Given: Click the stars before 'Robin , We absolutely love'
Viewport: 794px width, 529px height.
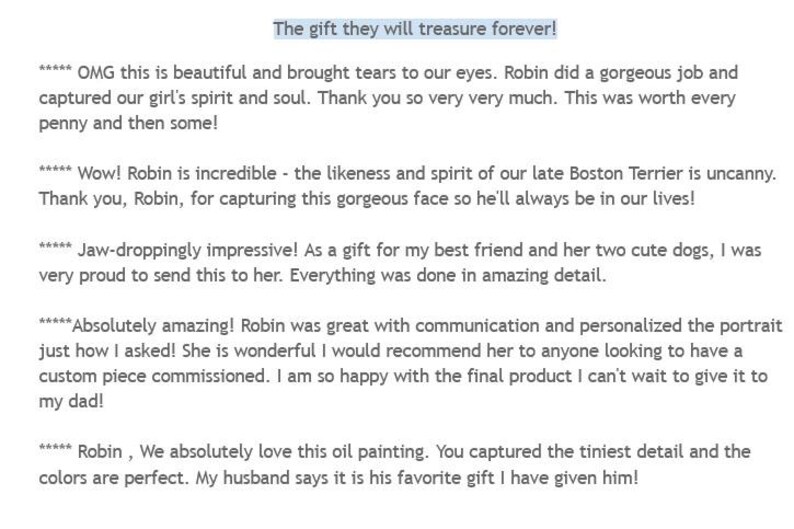Looking at the screenshot, I should tap(55, 447).
